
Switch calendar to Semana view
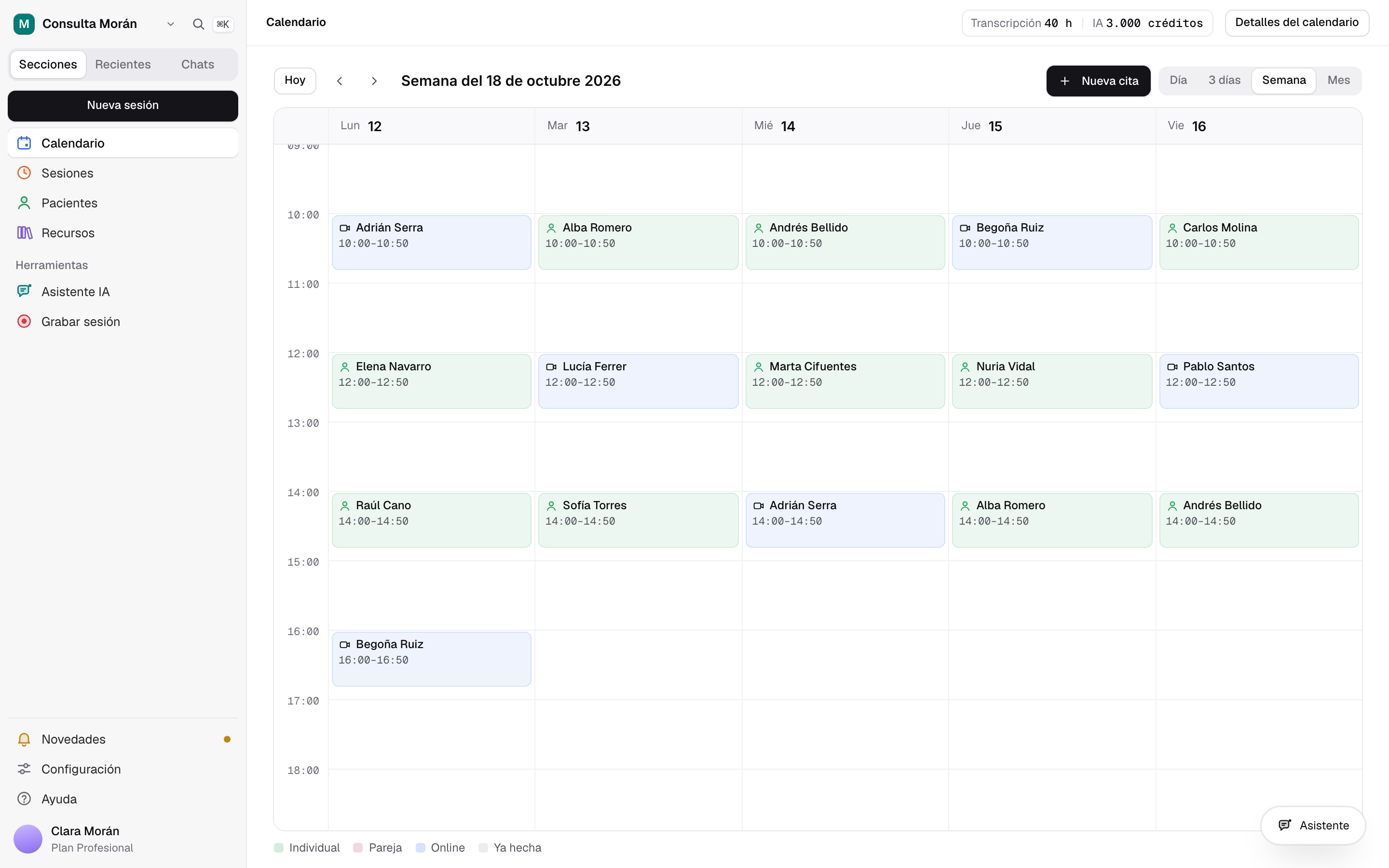pyautogui.click(x=1283, y=81)
